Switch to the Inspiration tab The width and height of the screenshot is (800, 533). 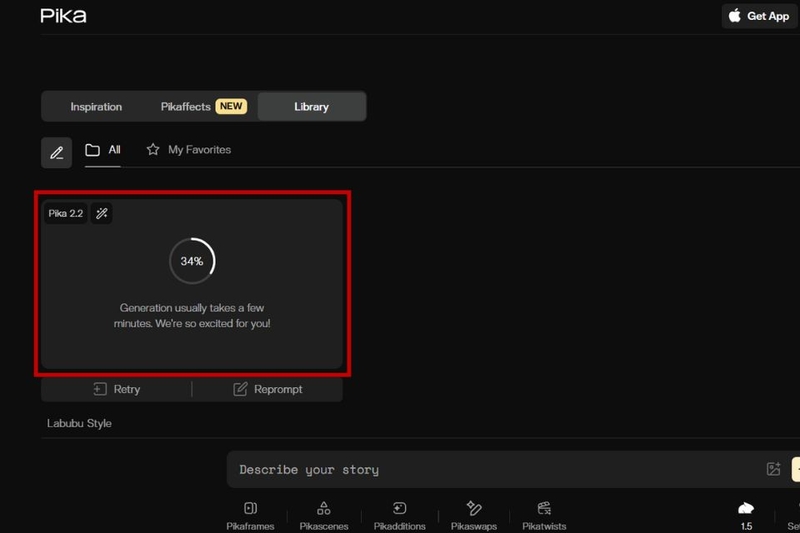[x=96, y=107]
